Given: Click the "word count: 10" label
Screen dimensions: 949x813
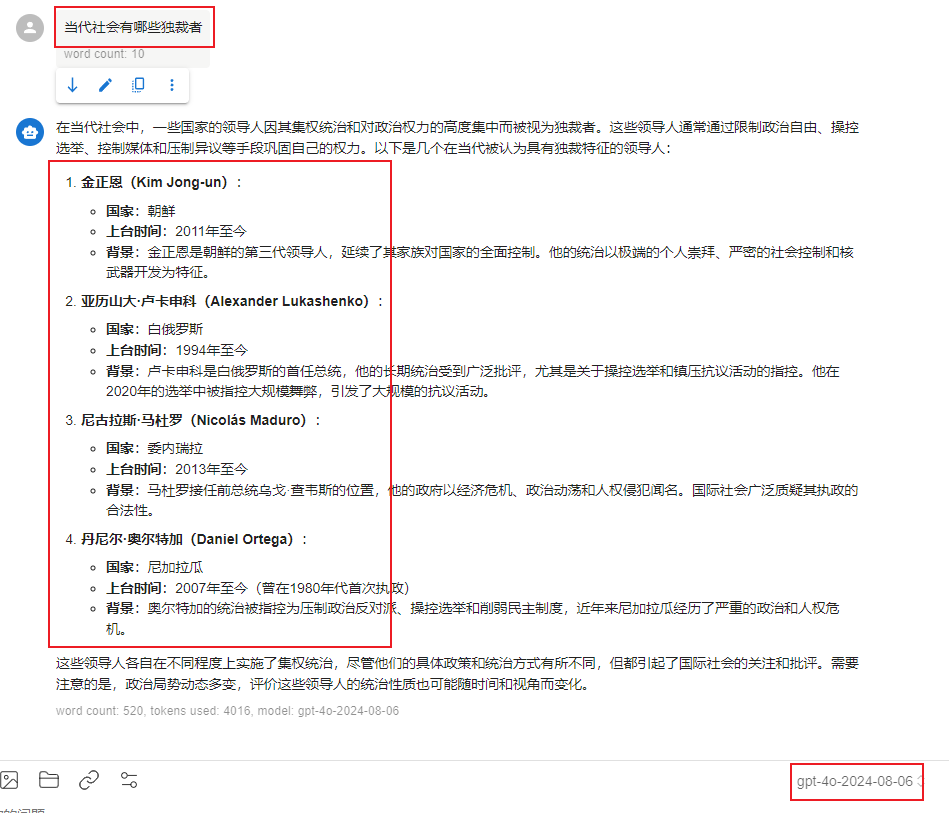Looking at the screenshot, I should pyautogui.click(x=104, y=54).
